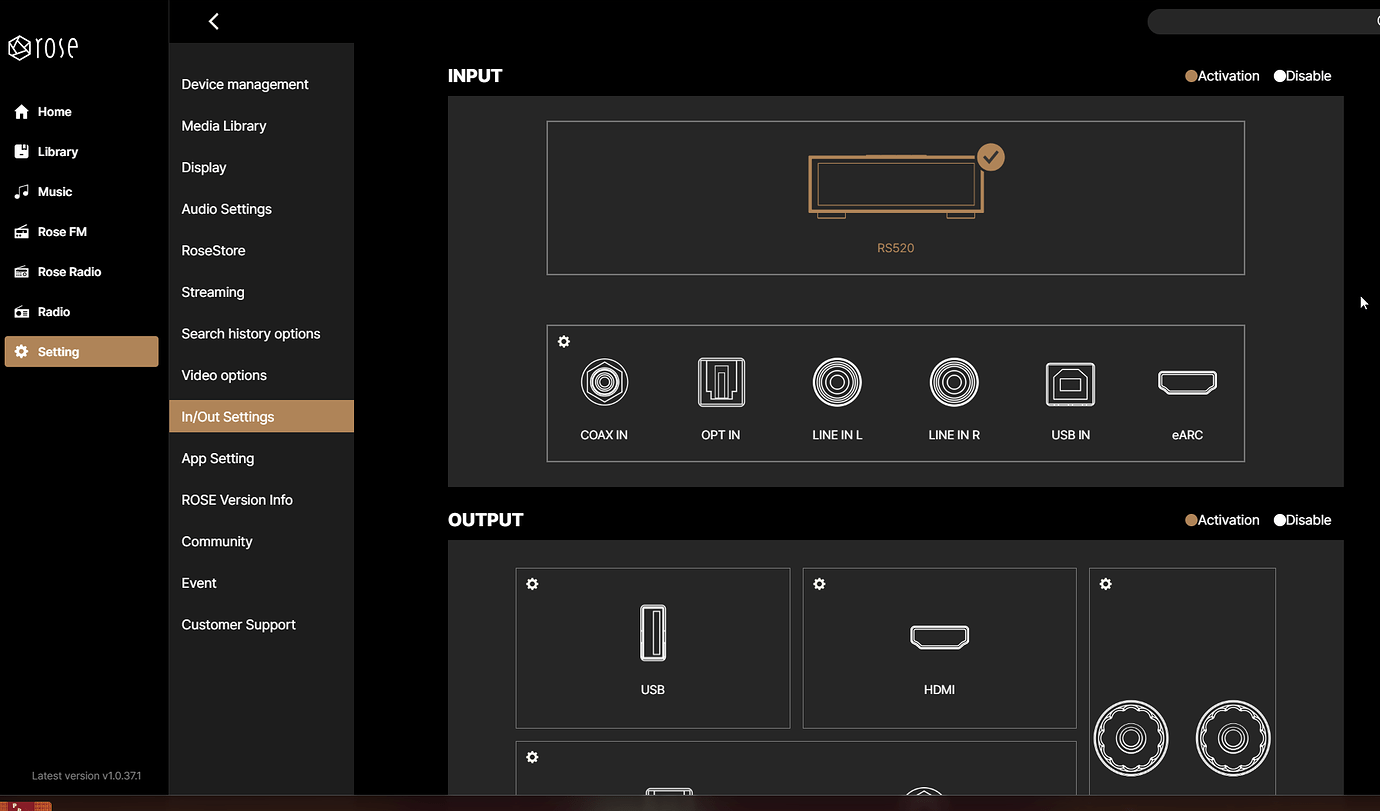Open RoseStore settings page
Image resolution: width=1380 pixels, height=811 pixels.
(x=261, y=251)
